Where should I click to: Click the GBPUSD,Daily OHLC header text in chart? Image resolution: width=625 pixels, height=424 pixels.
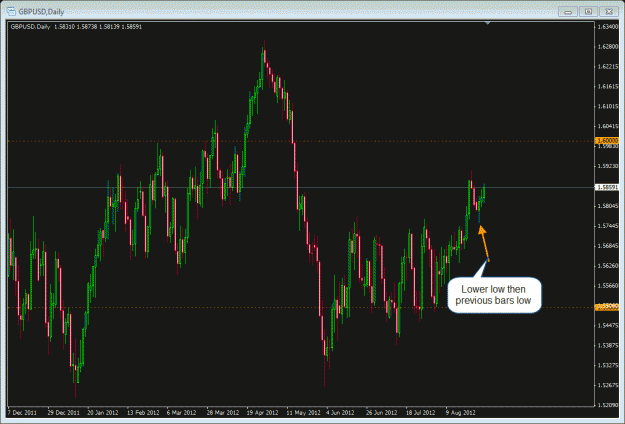tap(76, 27)
